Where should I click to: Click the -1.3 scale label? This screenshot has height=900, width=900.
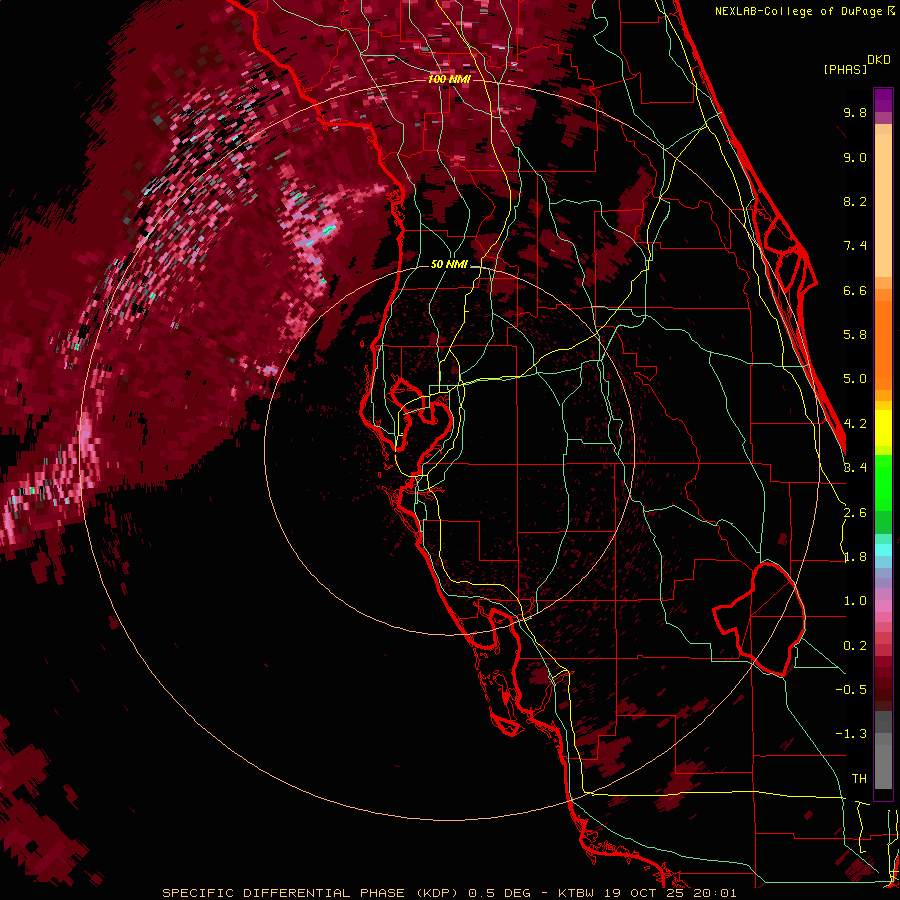851,734
